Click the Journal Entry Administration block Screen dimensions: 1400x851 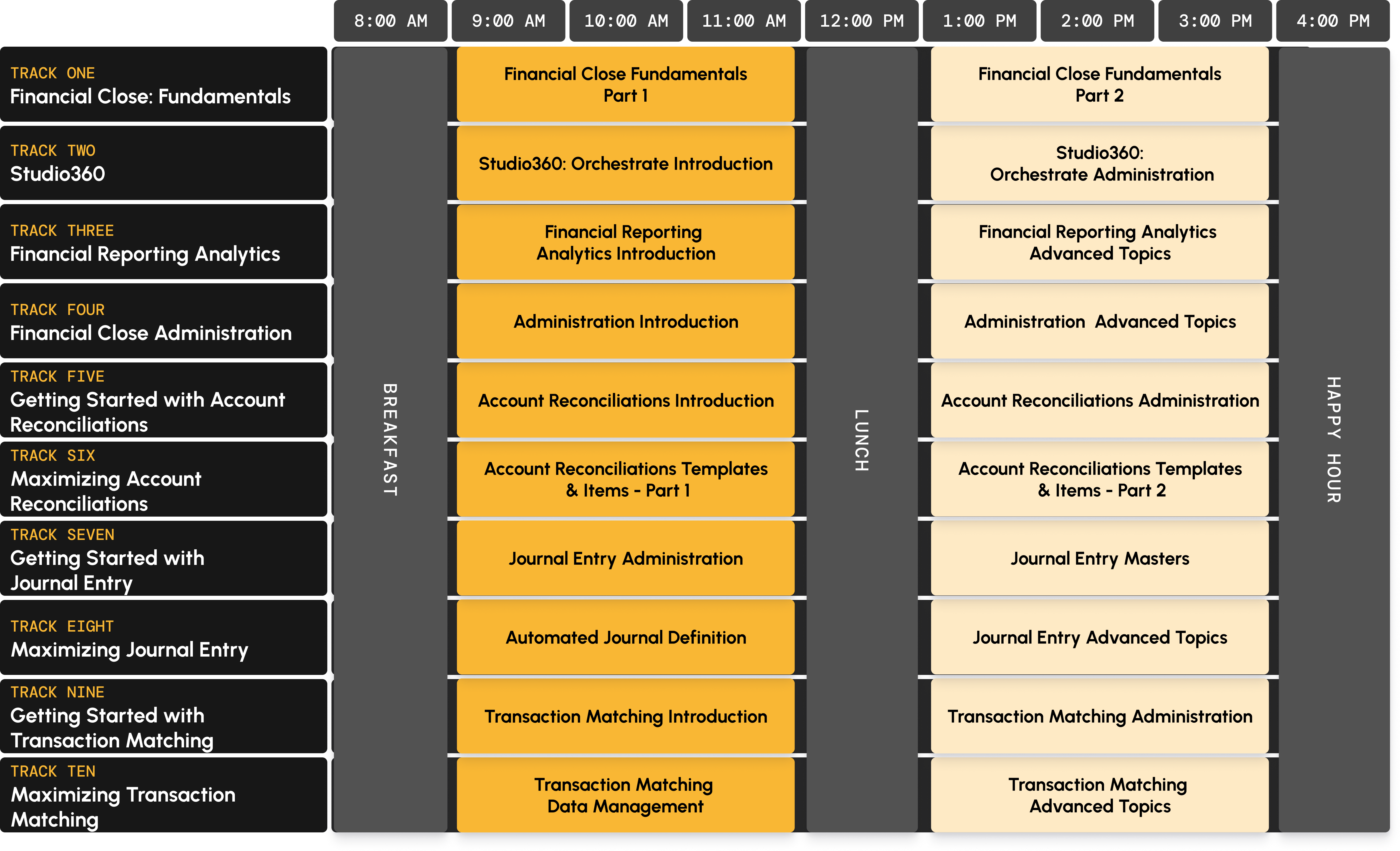[625, 558]
